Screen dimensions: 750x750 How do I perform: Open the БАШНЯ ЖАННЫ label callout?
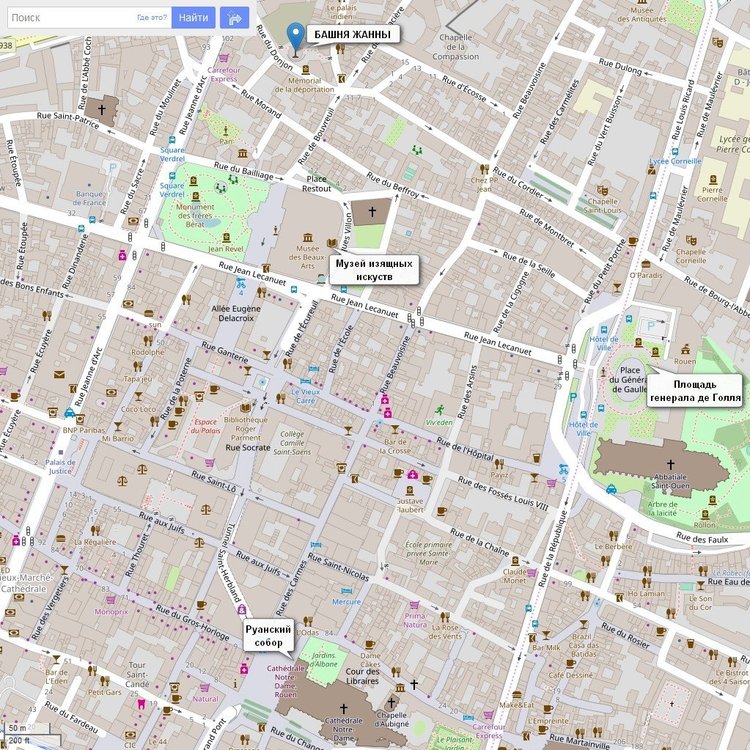pos(352,35)
